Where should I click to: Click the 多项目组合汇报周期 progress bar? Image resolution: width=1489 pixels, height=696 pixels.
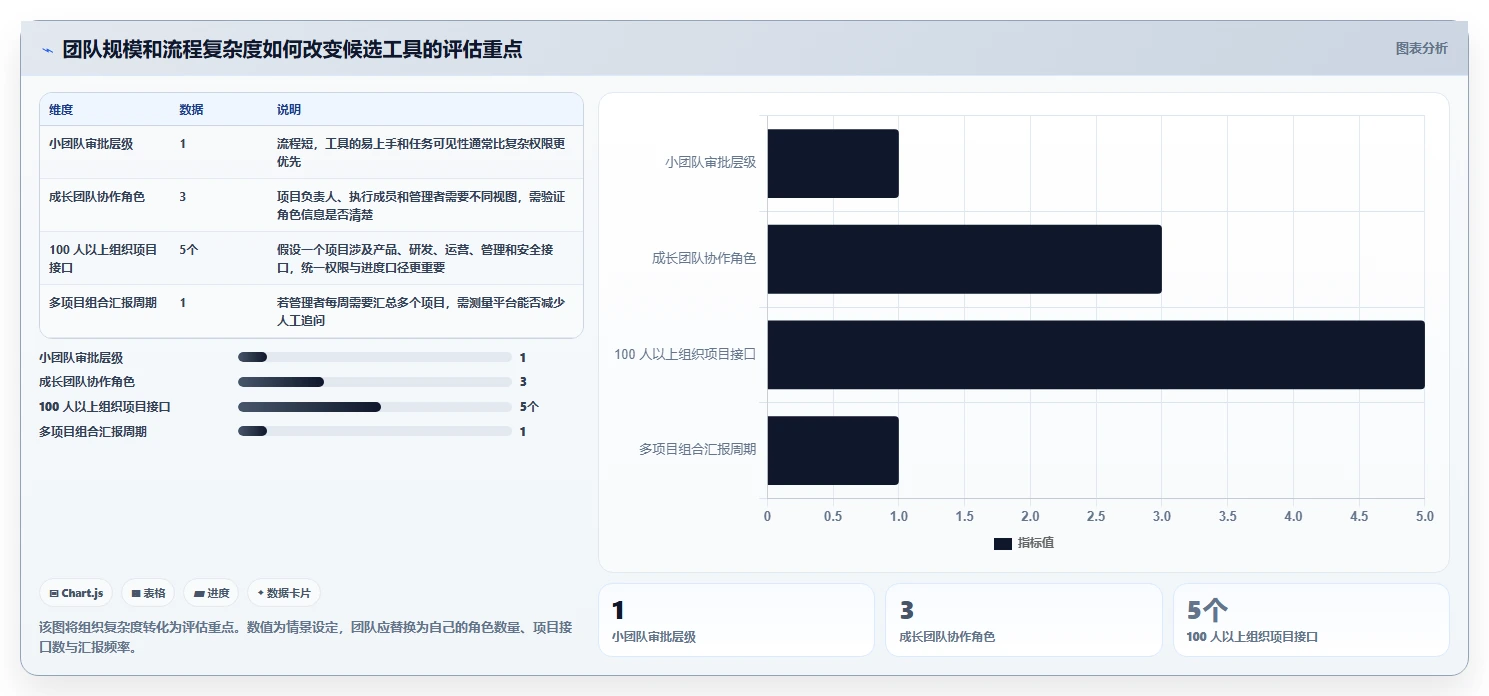pos(374,432)
